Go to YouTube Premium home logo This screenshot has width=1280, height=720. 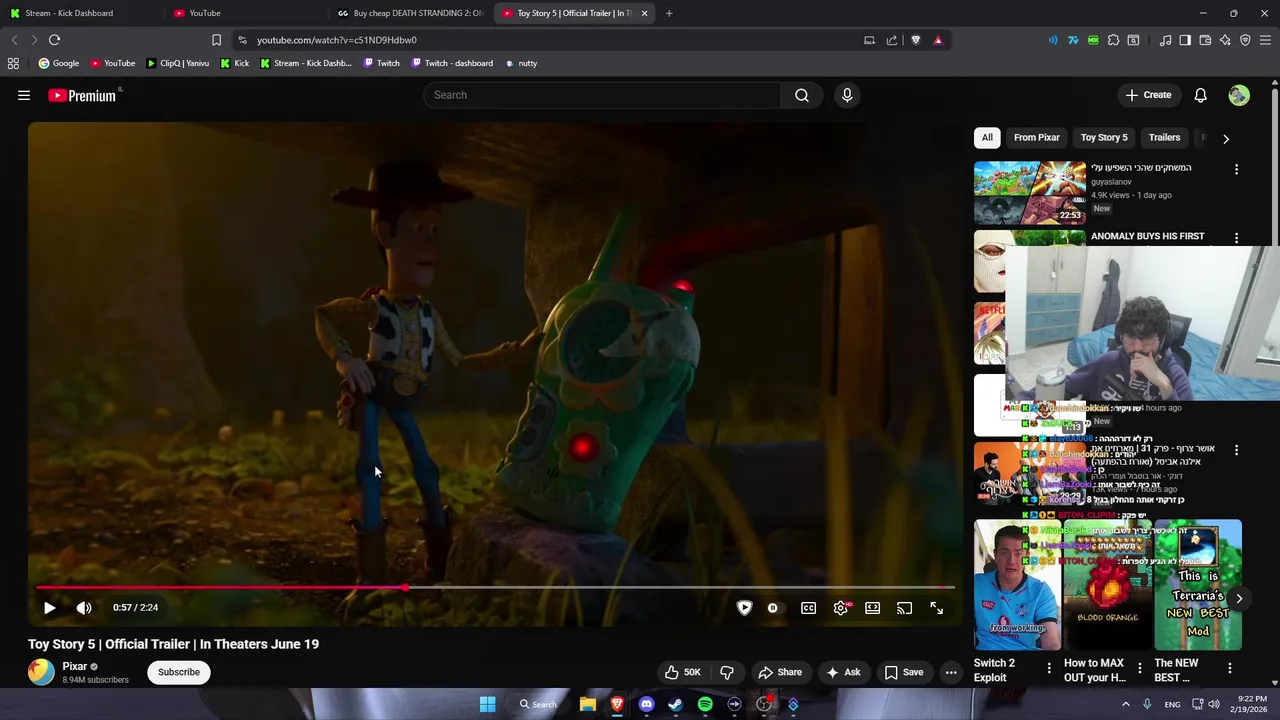tap(82, 95)
